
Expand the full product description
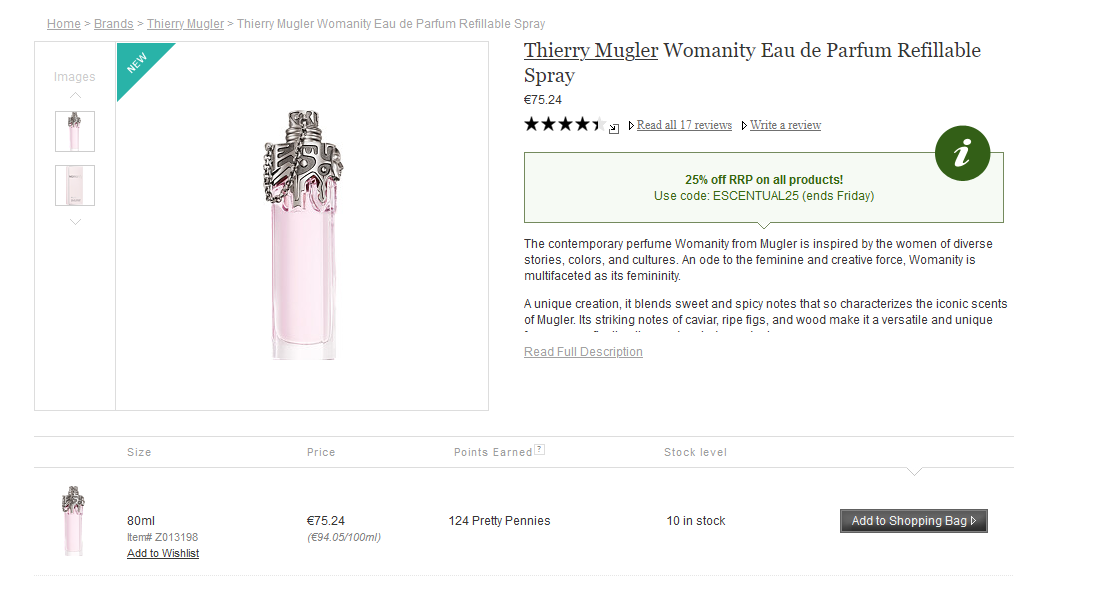583,352
